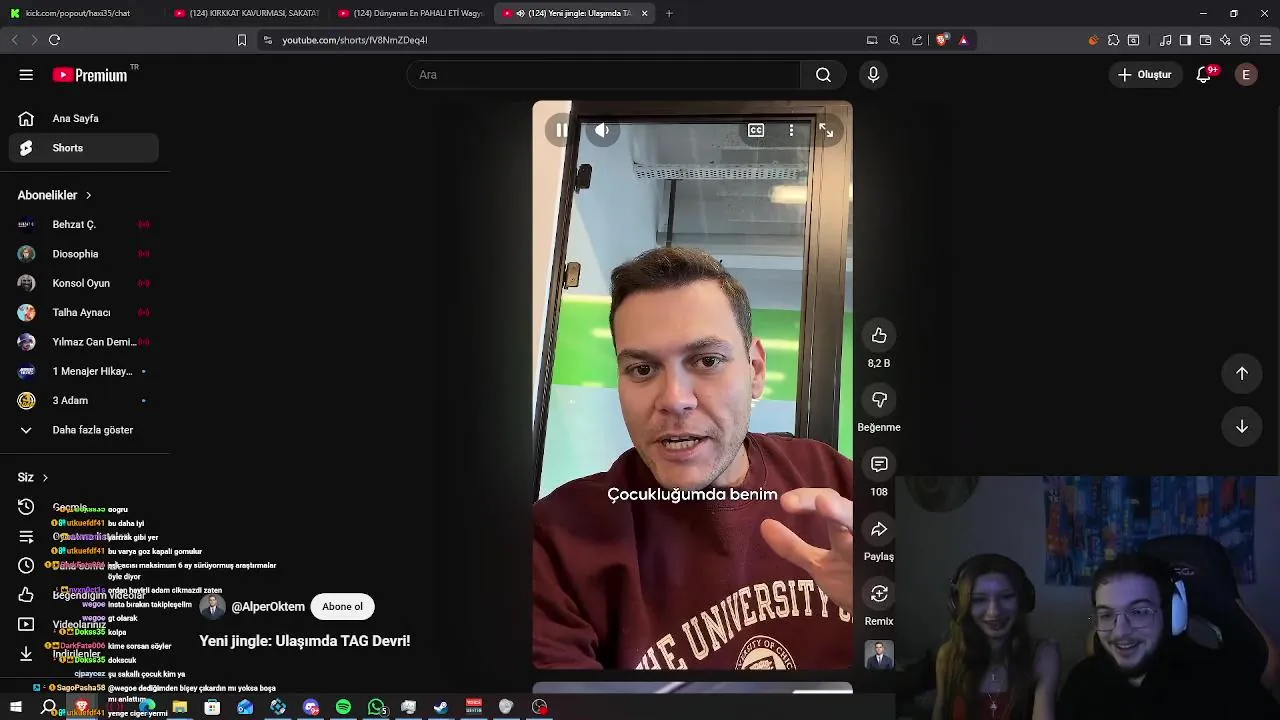Share the Short via Paylaş

click(879, 529)
